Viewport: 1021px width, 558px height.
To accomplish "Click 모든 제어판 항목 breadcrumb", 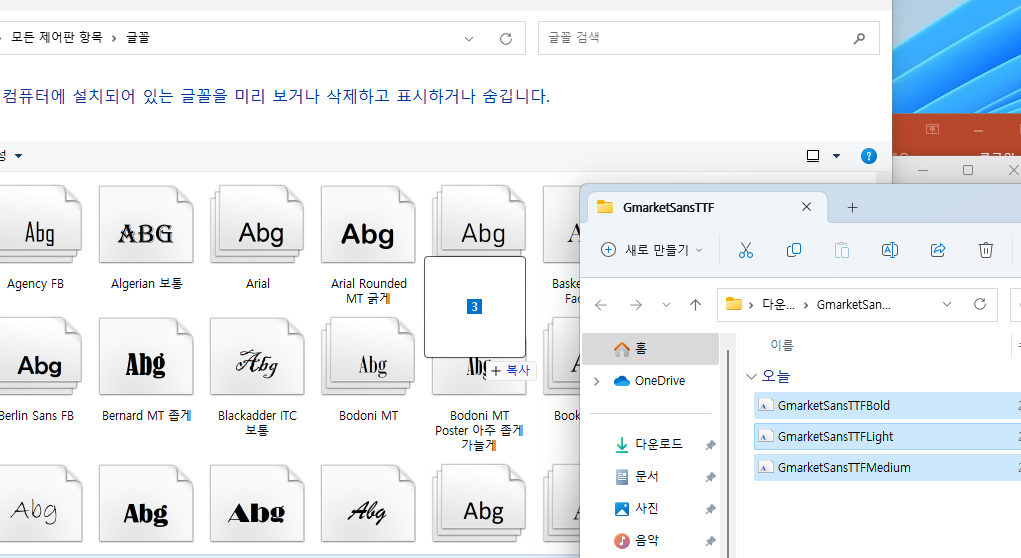I will 57,38.
